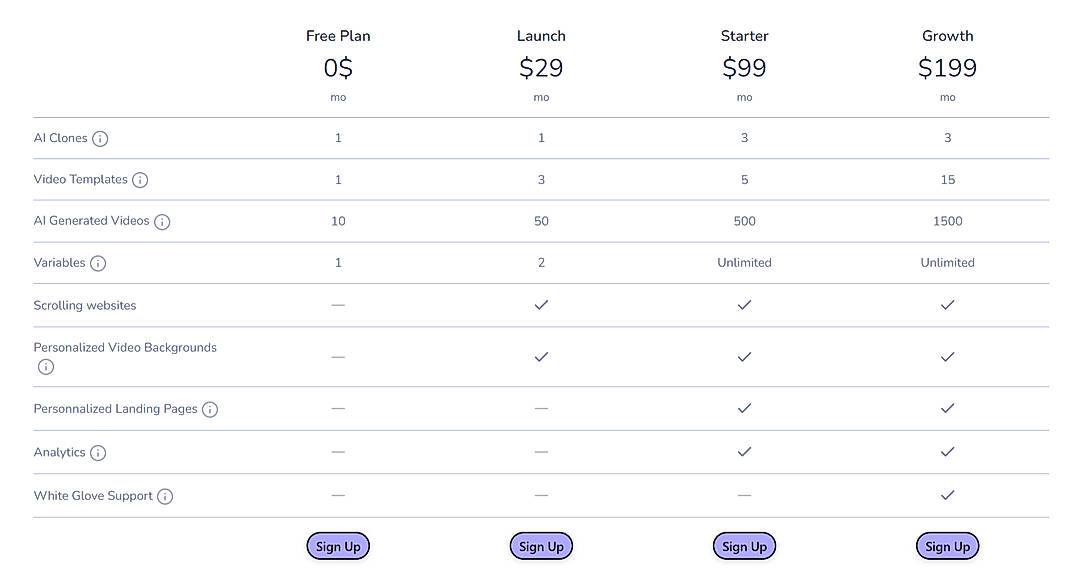Click the Growth checkmark for Analytics
This screenshot has width=1070, height=580.
(x=947, y=452)
